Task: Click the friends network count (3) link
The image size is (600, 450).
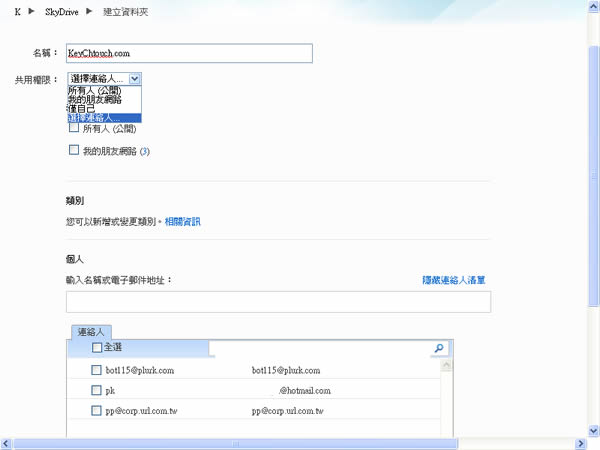Action: [145, 152]
